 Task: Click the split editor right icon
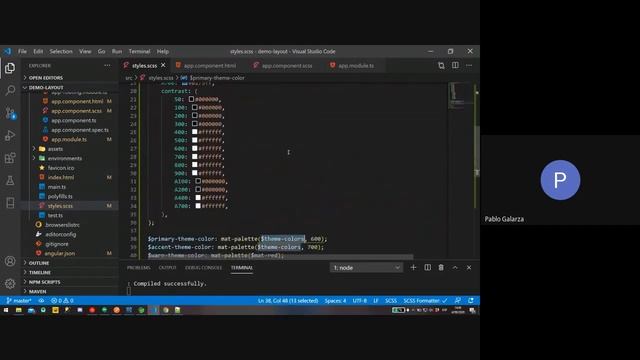[455, 65]
